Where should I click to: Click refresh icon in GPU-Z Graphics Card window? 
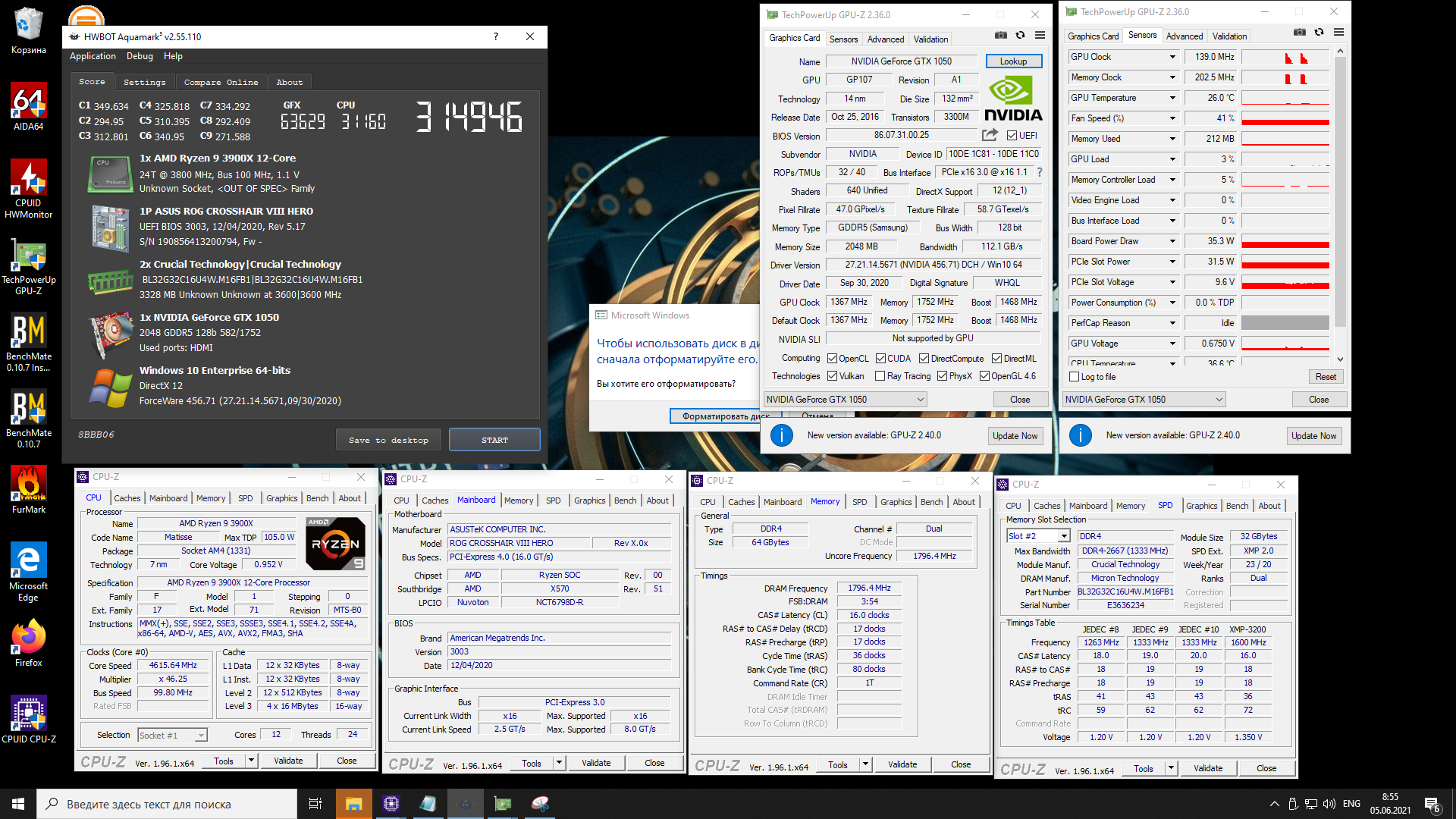[x=1021, y=35]
